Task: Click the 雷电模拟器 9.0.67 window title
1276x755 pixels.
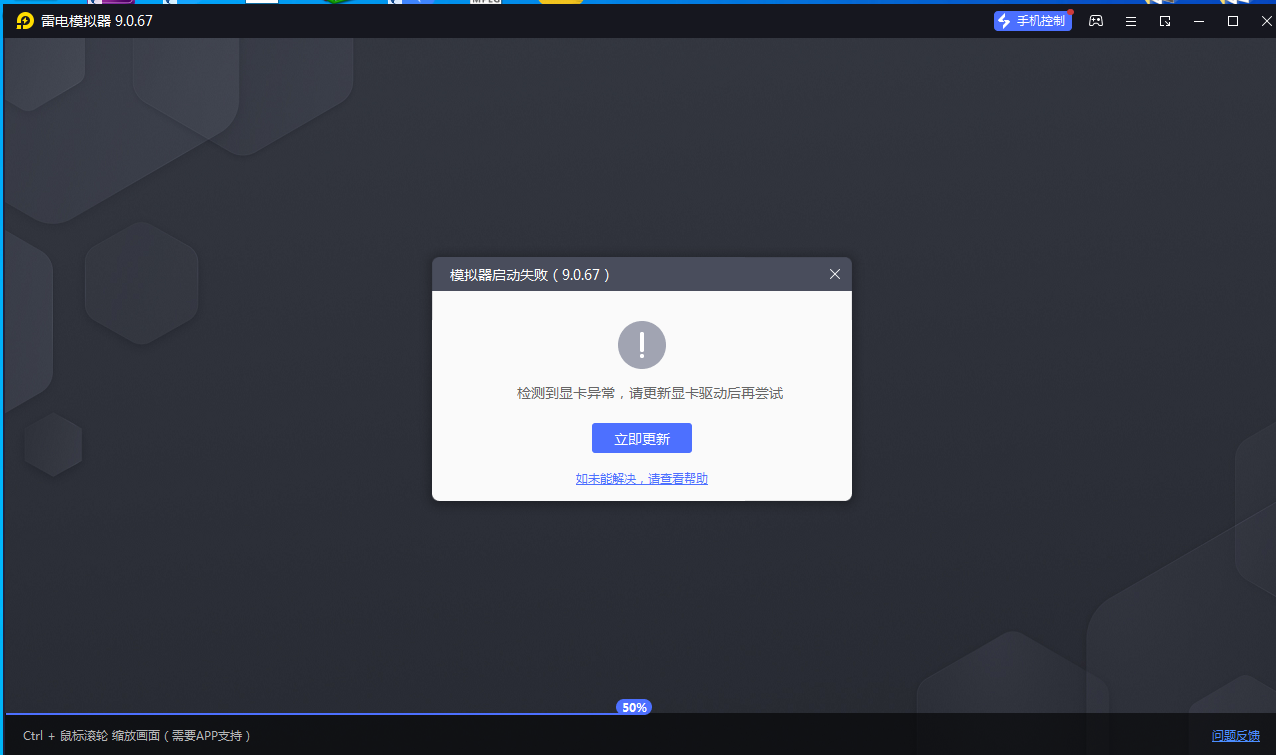Action: coord(97,21)
